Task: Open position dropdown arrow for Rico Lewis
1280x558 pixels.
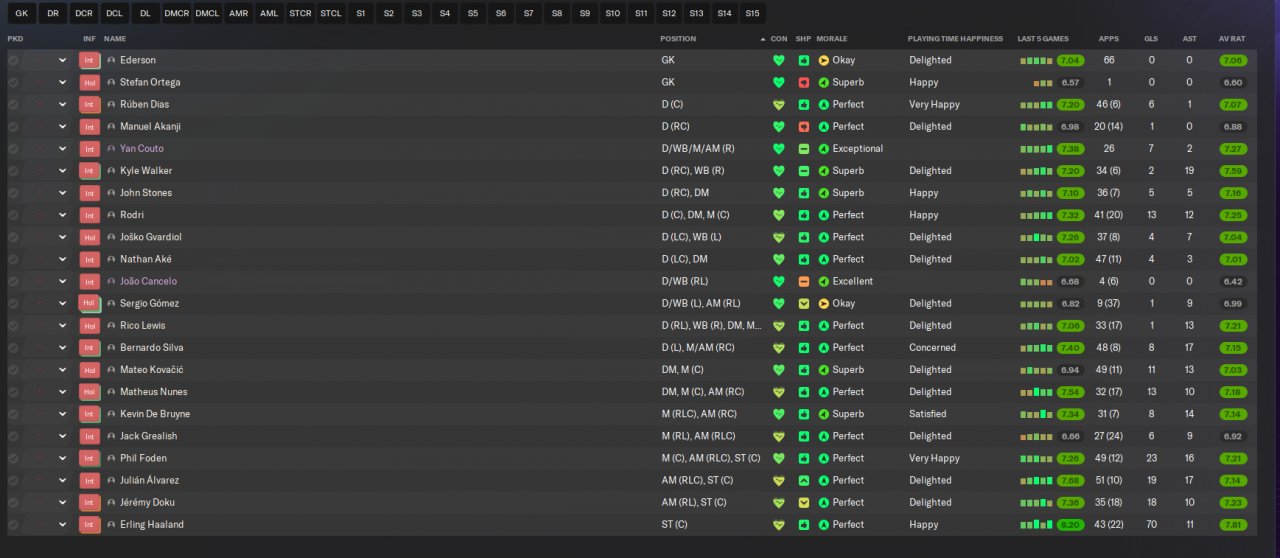Action: (63, 325)
